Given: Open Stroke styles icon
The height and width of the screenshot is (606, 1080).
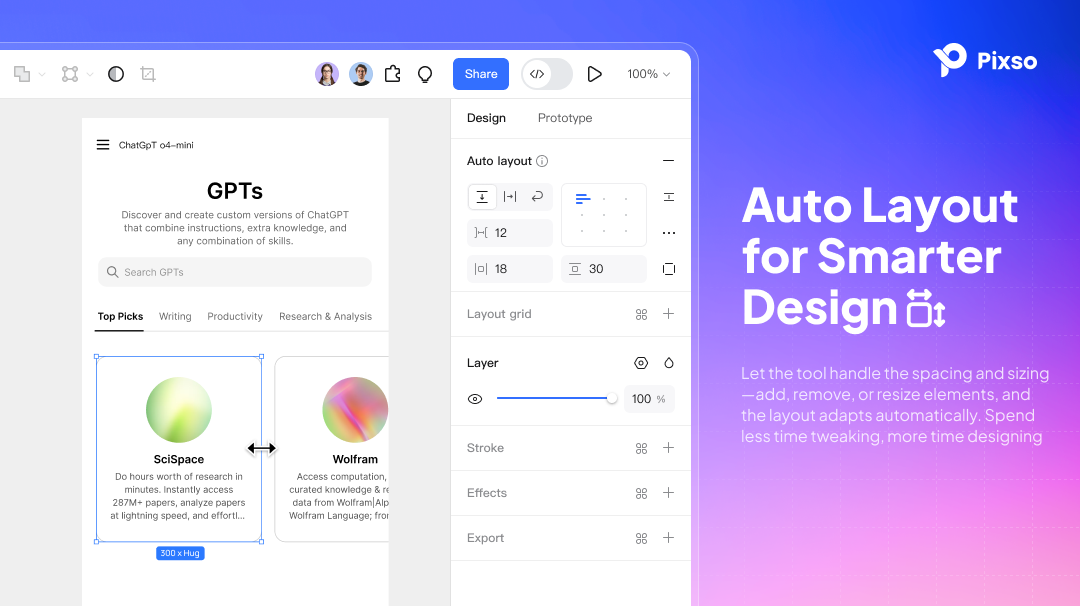Looking at the screenshot, I should (x=641, y=448).
